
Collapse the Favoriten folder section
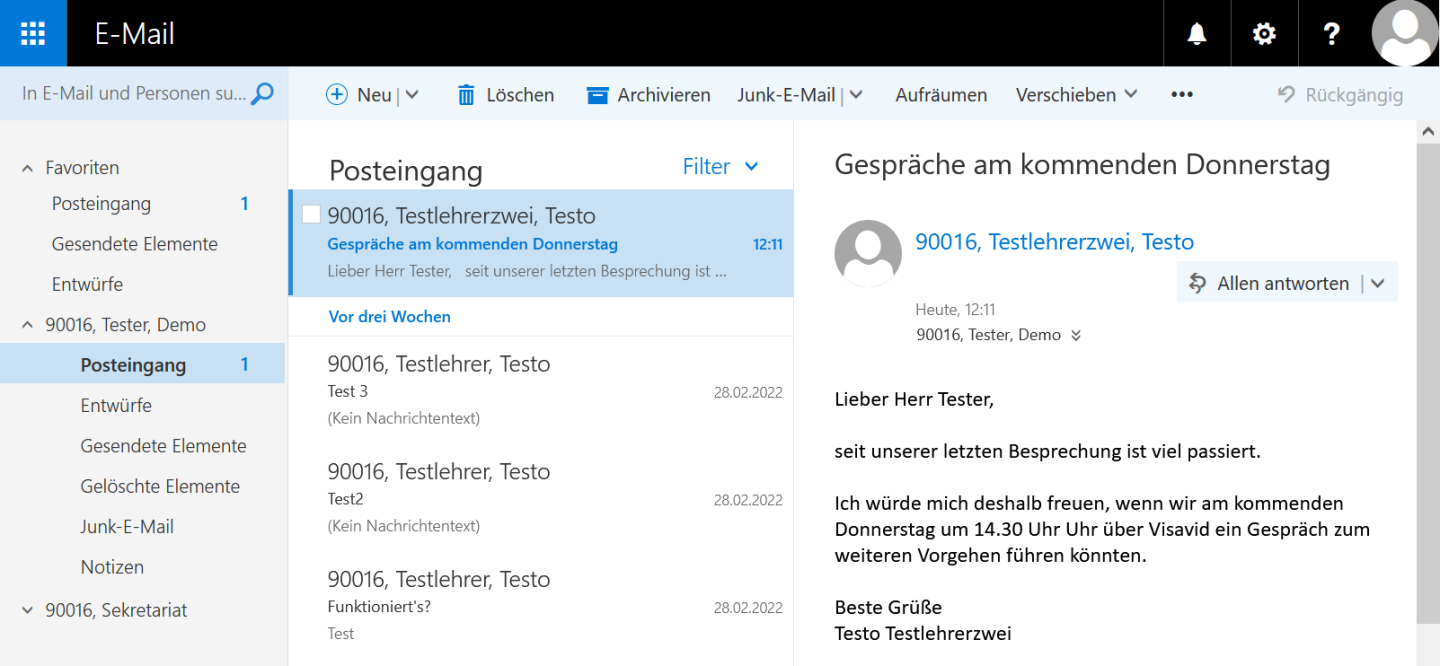26,167
